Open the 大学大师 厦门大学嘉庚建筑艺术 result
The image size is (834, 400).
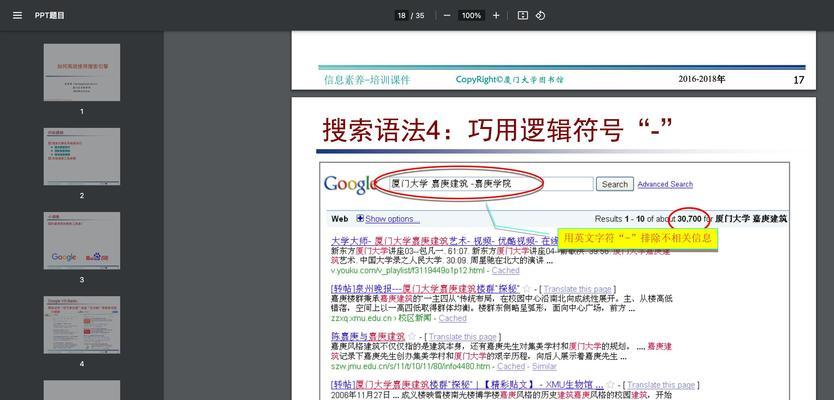point(445,240)
